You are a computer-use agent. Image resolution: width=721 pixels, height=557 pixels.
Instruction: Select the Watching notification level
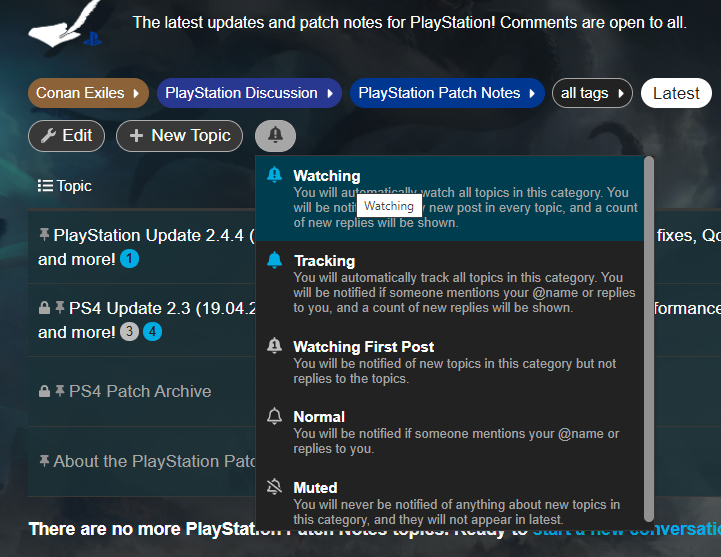pos(449,198)
